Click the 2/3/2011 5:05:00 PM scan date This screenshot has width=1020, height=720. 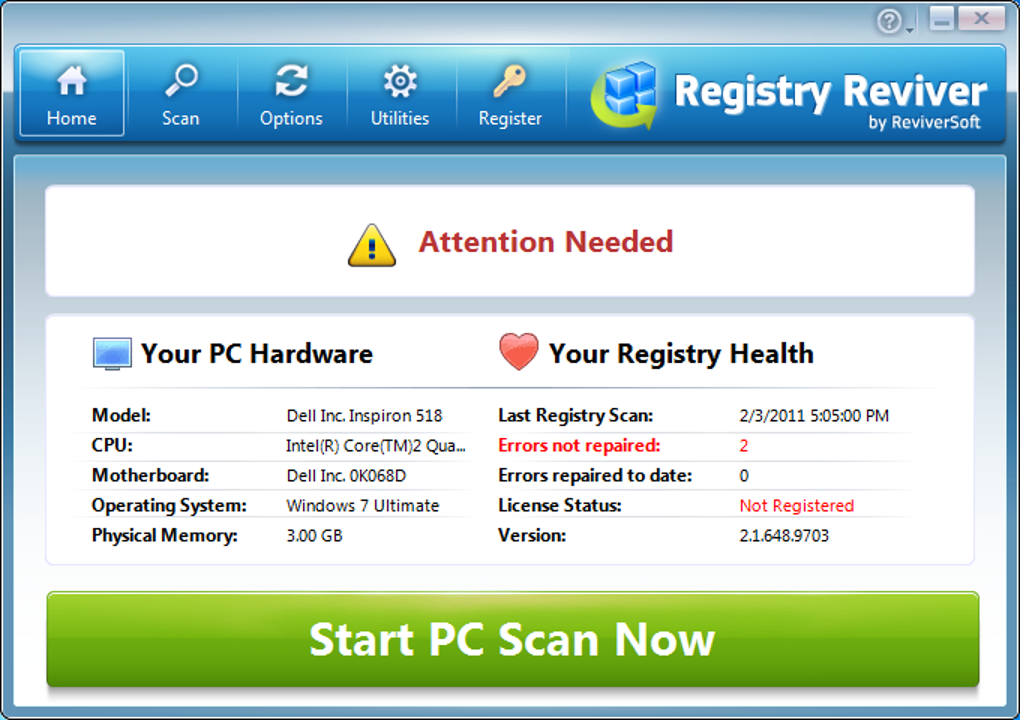click(814, 416)
